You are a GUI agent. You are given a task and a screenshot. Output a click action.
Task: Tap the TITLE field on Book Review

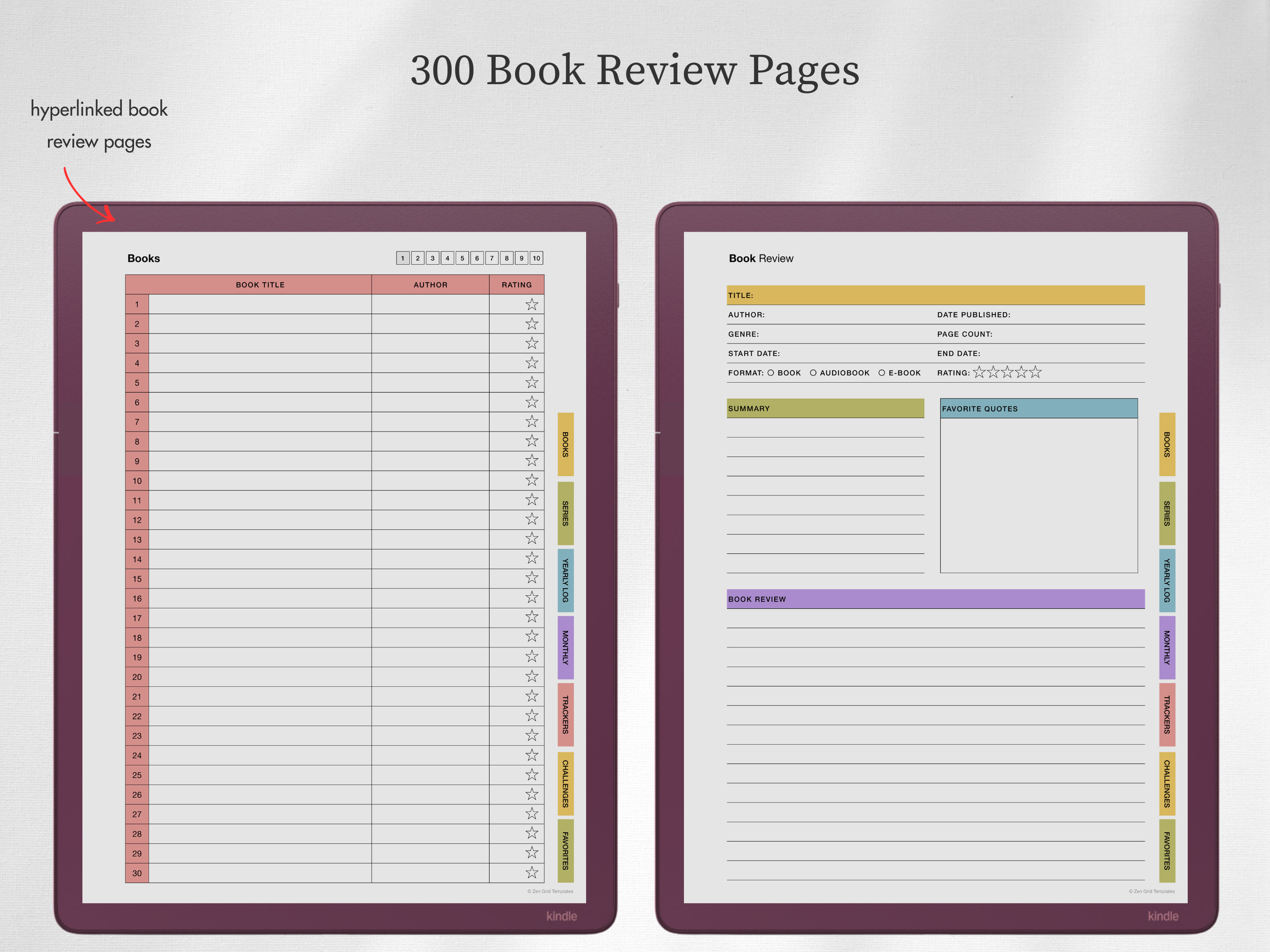pos(935,295)
